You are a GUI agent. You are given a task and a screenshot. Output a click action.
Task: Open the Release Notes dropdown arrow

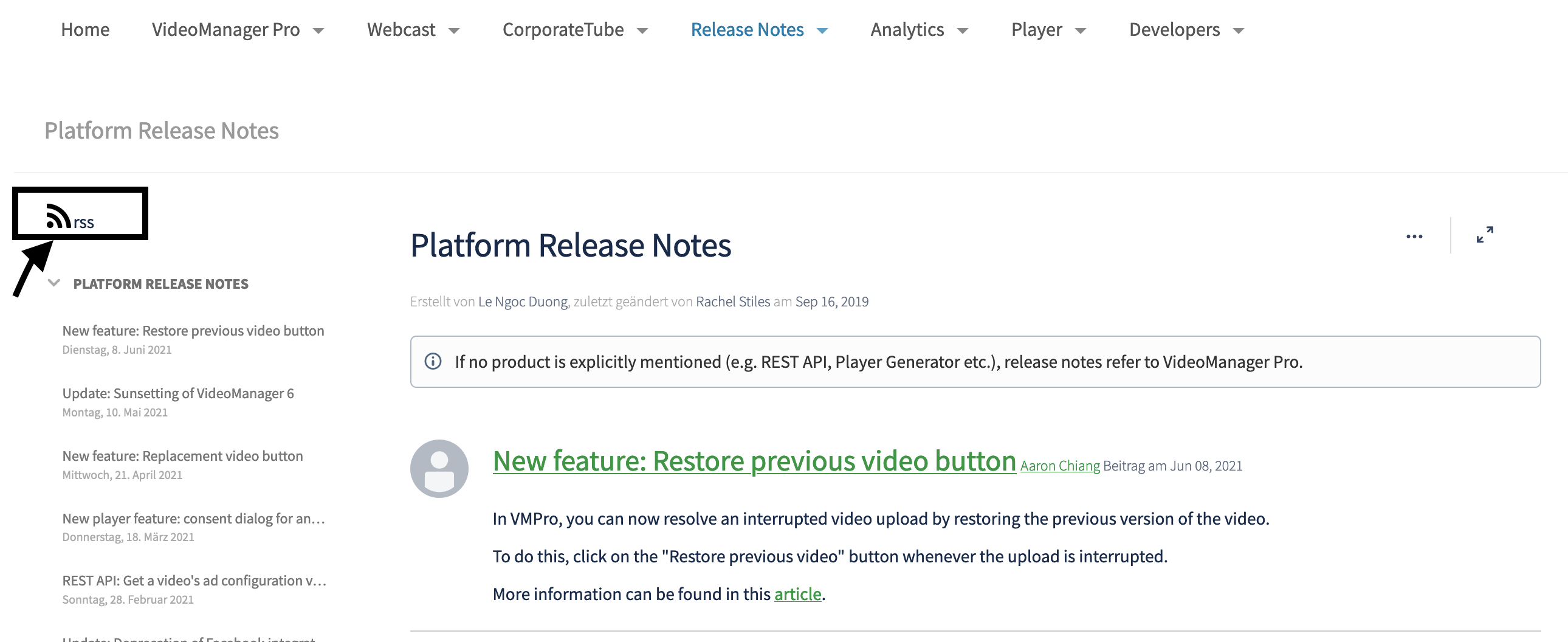(x=822, y=30)
